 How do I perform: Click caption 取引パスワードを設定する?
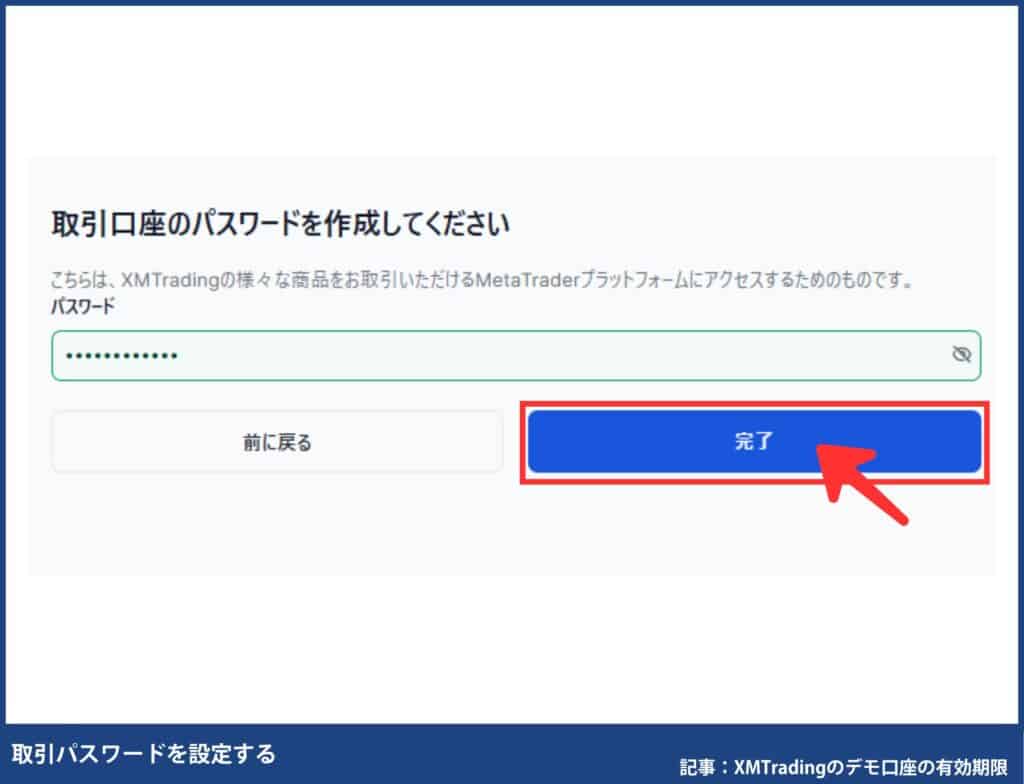point(144,754)
